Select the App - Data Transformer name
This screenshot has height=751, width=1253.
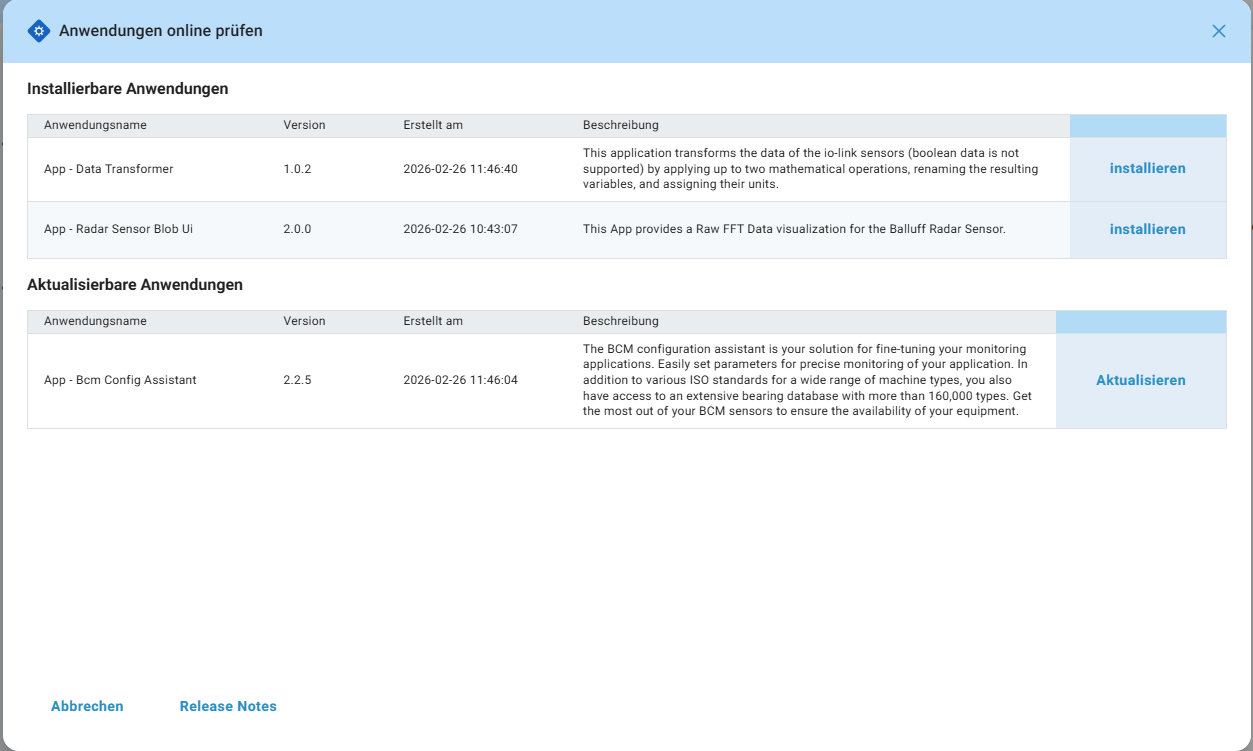pos(108,170)
